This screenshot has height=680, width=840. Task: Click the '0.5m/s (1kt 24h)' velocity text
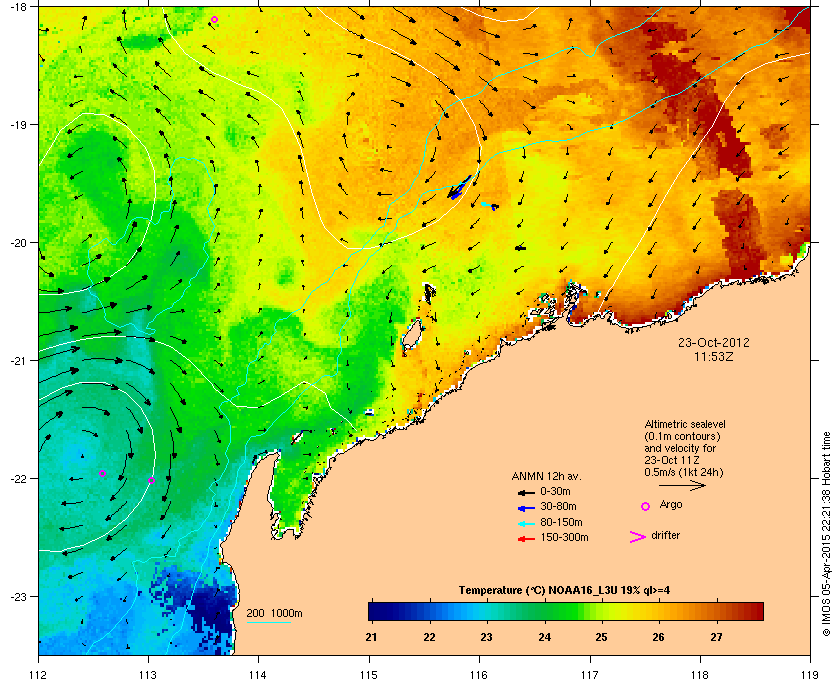684,473
